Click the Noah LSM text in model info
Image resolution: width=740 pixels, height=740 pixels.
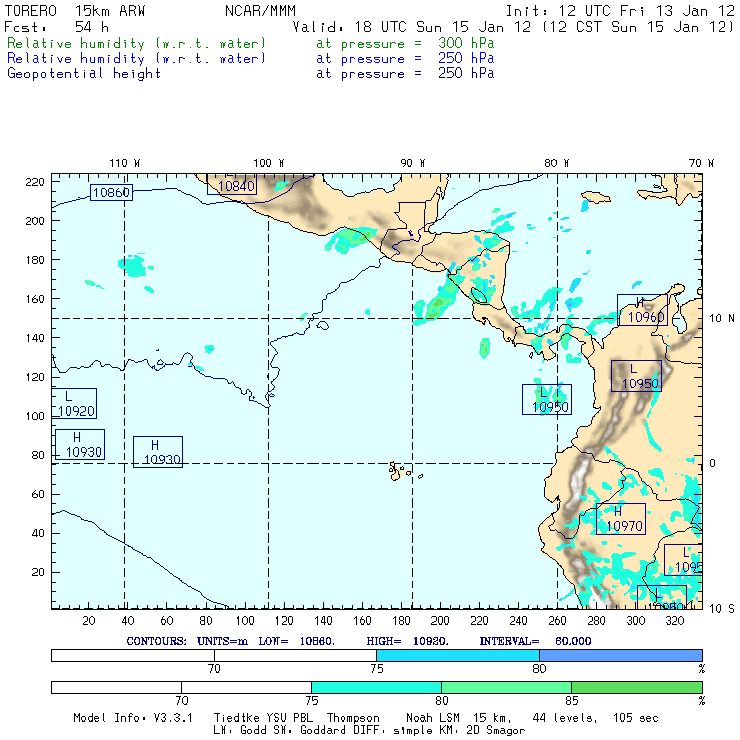pyautogui.click(x=433, y=718)
